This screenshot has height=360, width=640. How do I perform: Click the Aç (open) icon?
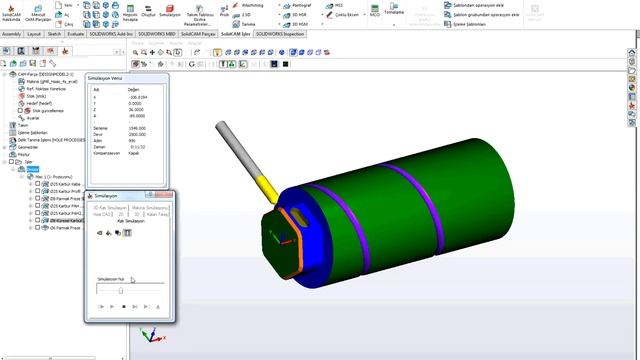[62, 15]
